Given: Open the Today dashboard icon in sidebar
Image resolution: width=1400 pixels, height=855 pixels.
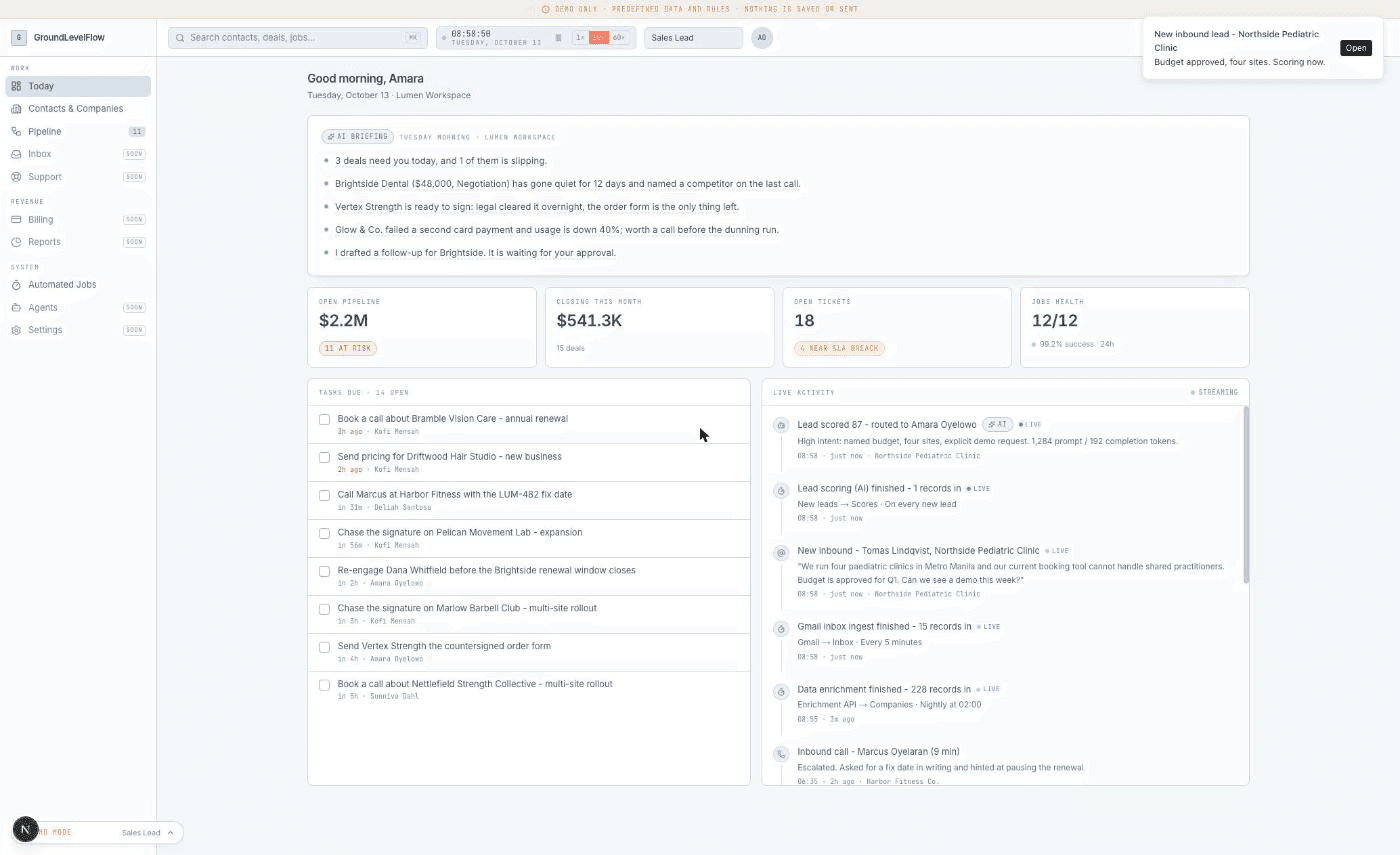Looking at the screenshot, I should coord(16,86).
